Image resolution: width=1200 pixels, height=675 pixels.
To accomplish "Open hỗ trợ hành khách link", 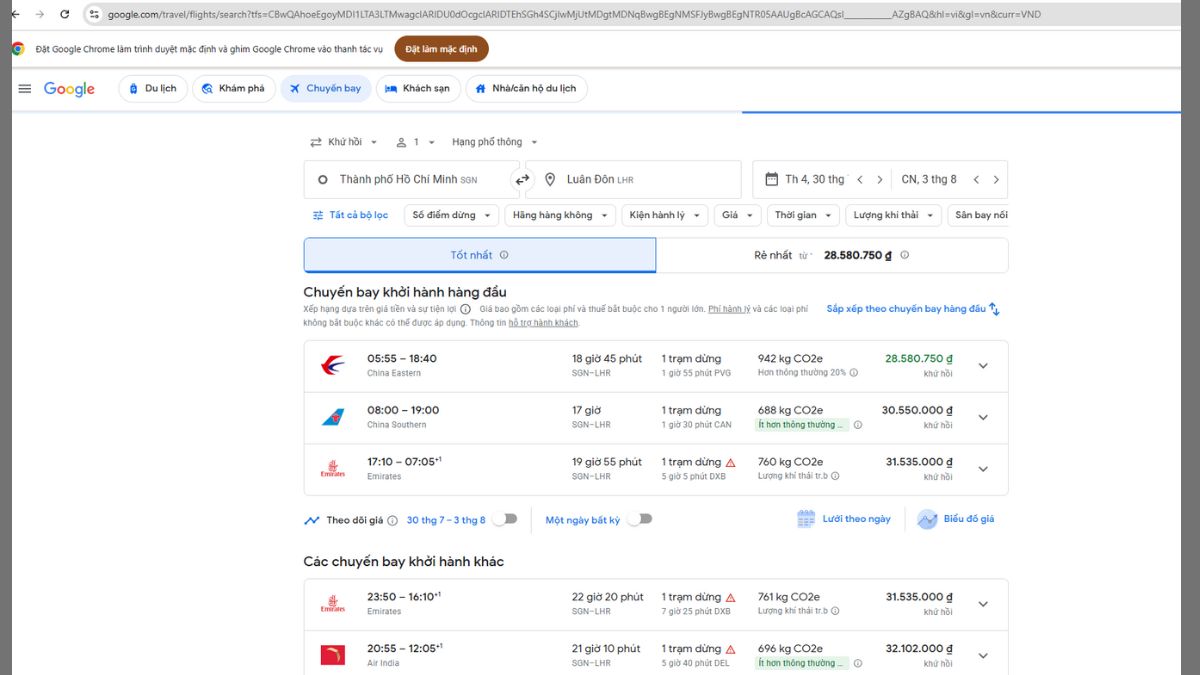I will click(543, 323).
